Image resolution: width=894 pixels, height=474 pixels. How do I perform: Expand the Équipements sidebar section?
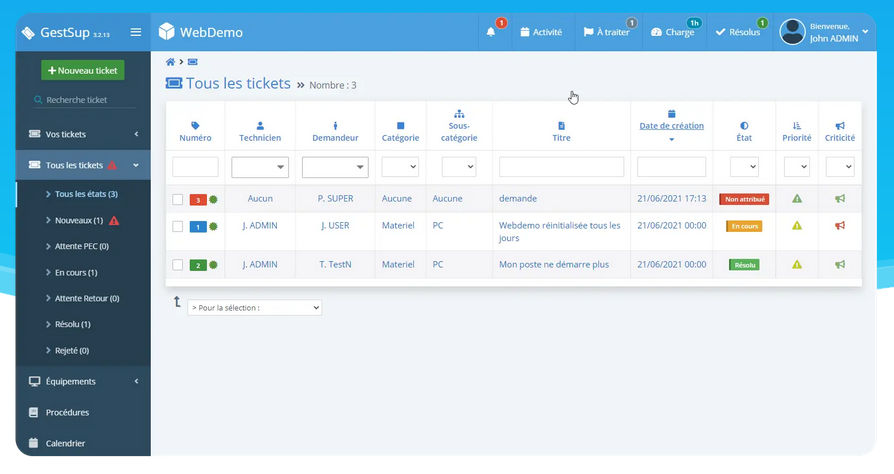click(83, 382)
